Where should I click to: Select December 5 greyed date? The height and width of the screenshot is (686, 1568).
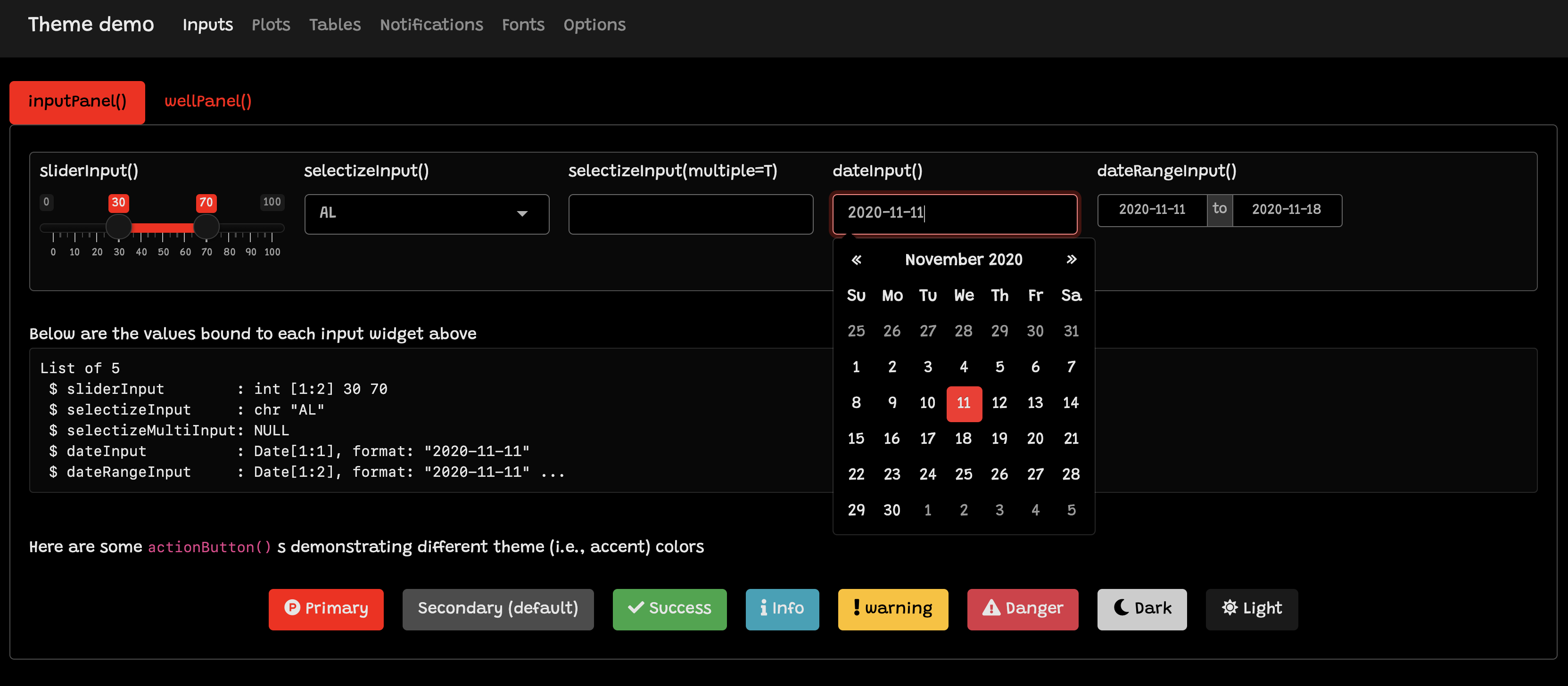(1071, 510)
